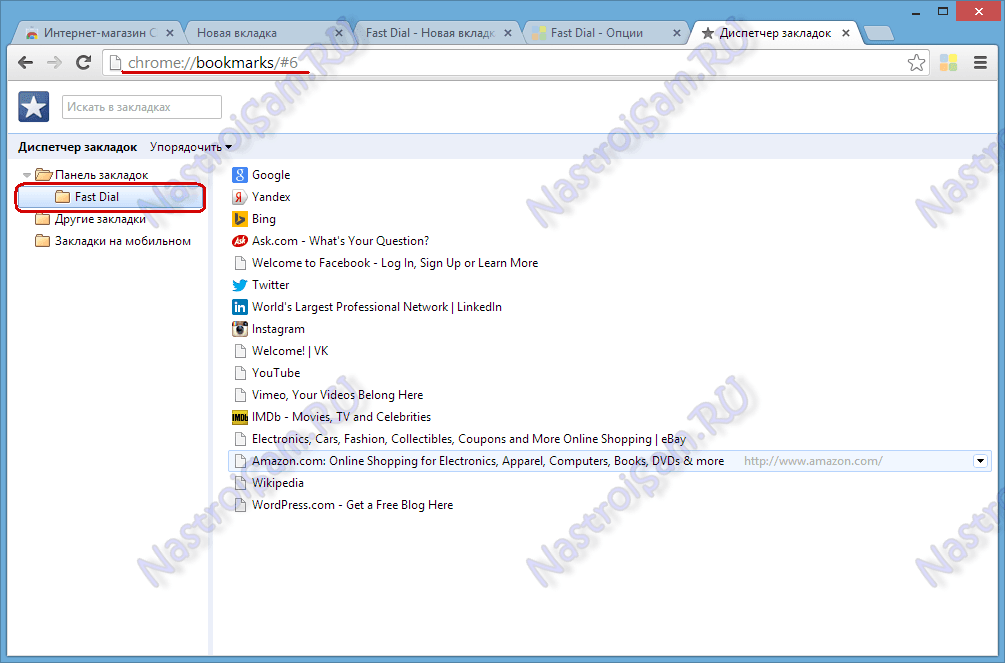Select the Fast Dial folder
This screenshot has height=663, width=1005.
click(x=97, y=197)
